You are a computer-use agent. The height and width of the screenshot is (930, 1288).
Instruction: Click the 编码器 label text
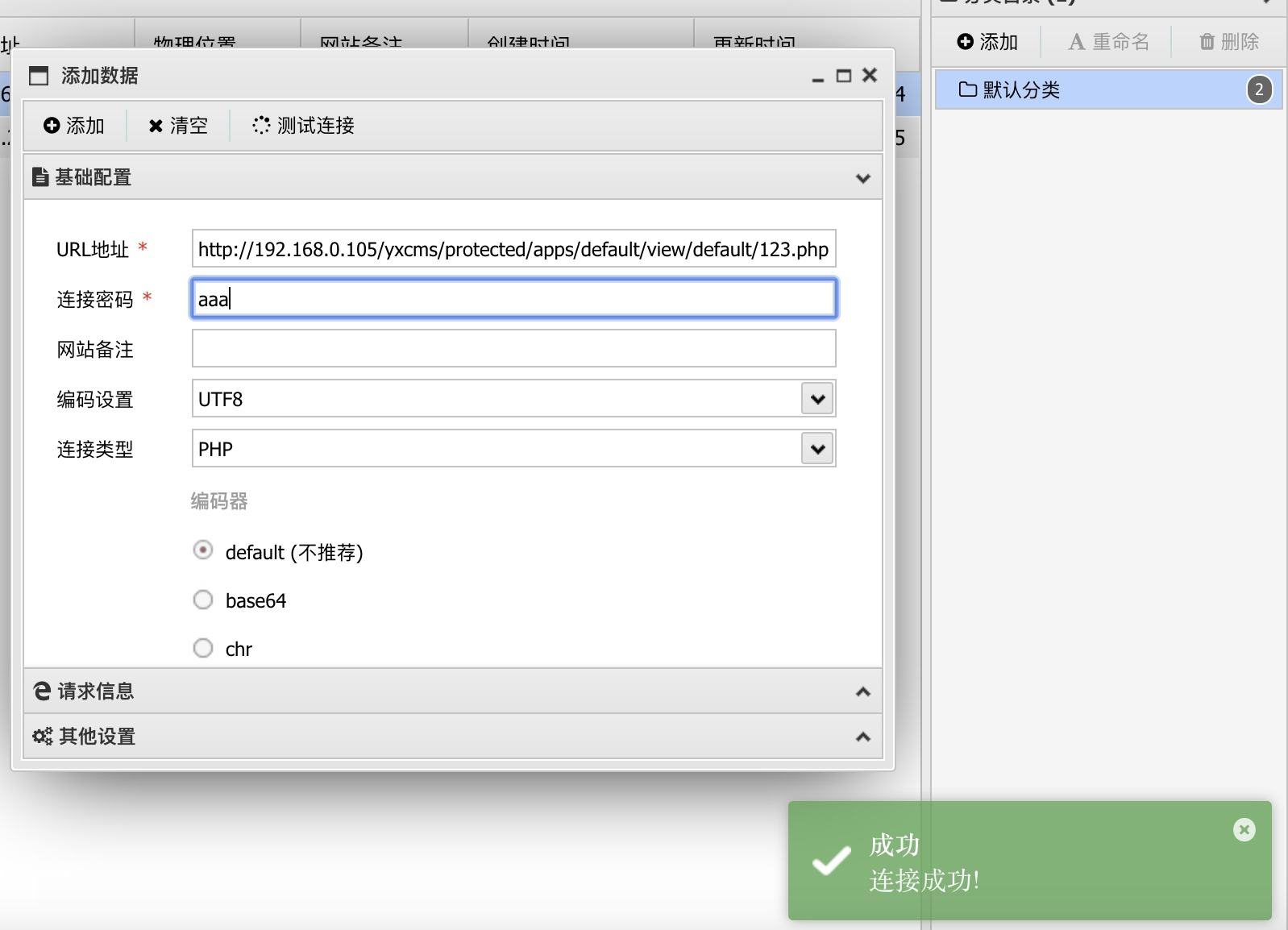tap(219, 501)
